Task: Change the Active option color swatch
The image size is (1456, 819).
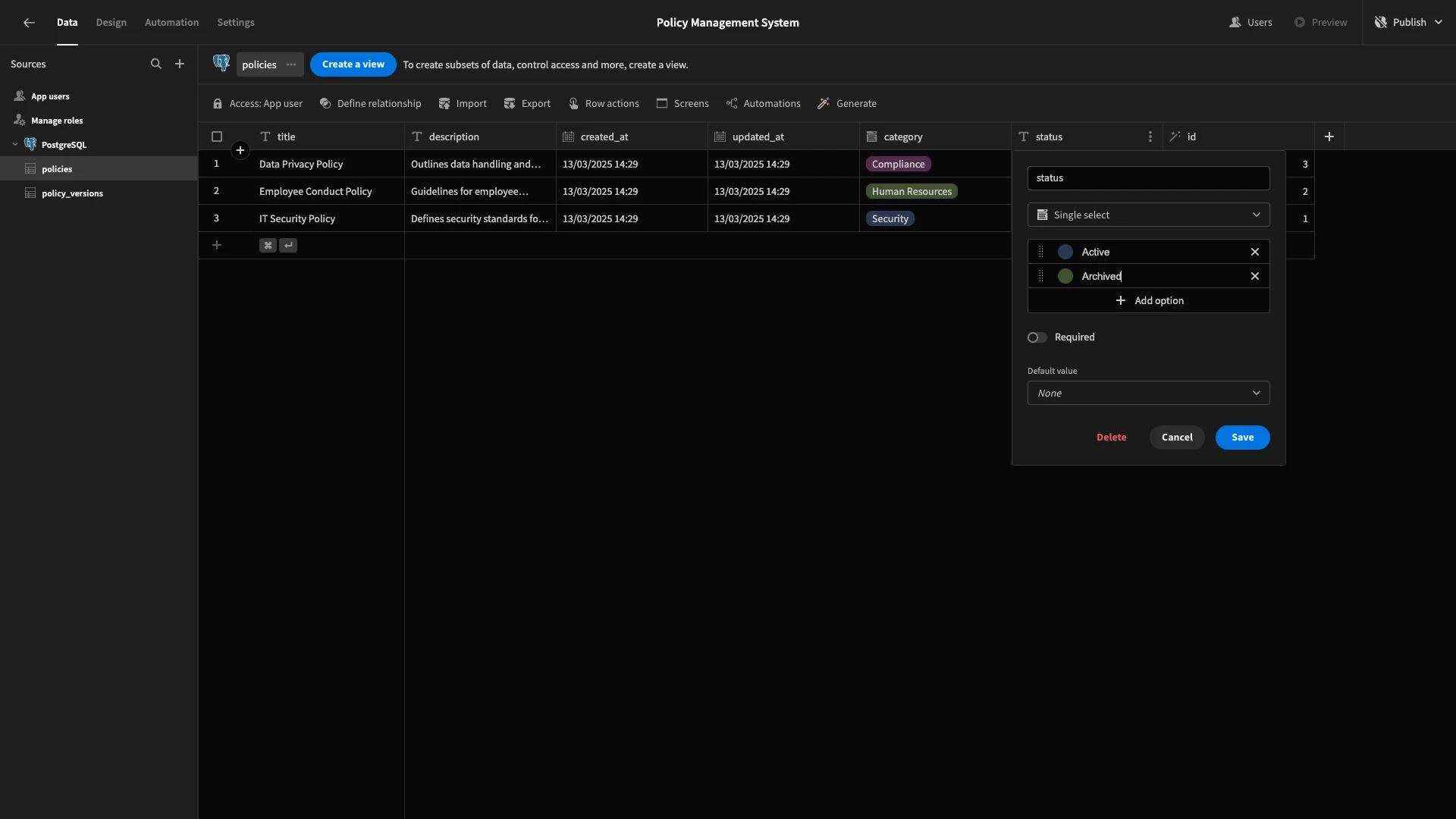Action: [x=1065, y=252]
